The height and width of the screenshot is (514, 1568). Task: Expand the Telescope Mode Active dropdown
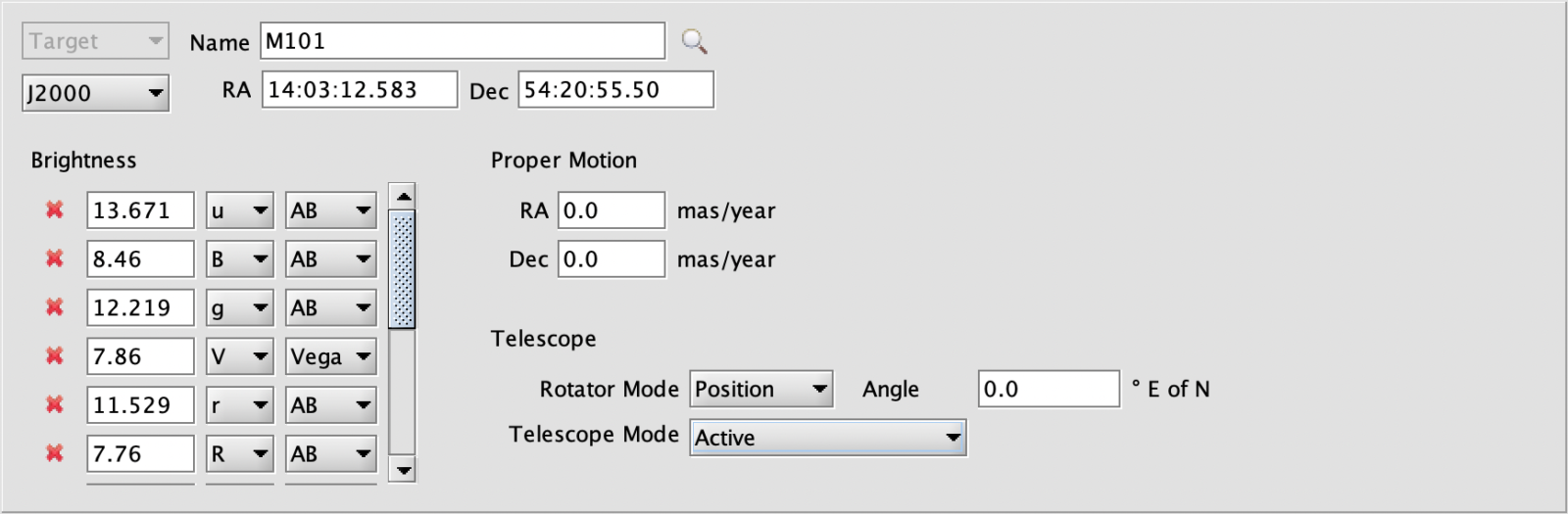[x=828, y=438]
